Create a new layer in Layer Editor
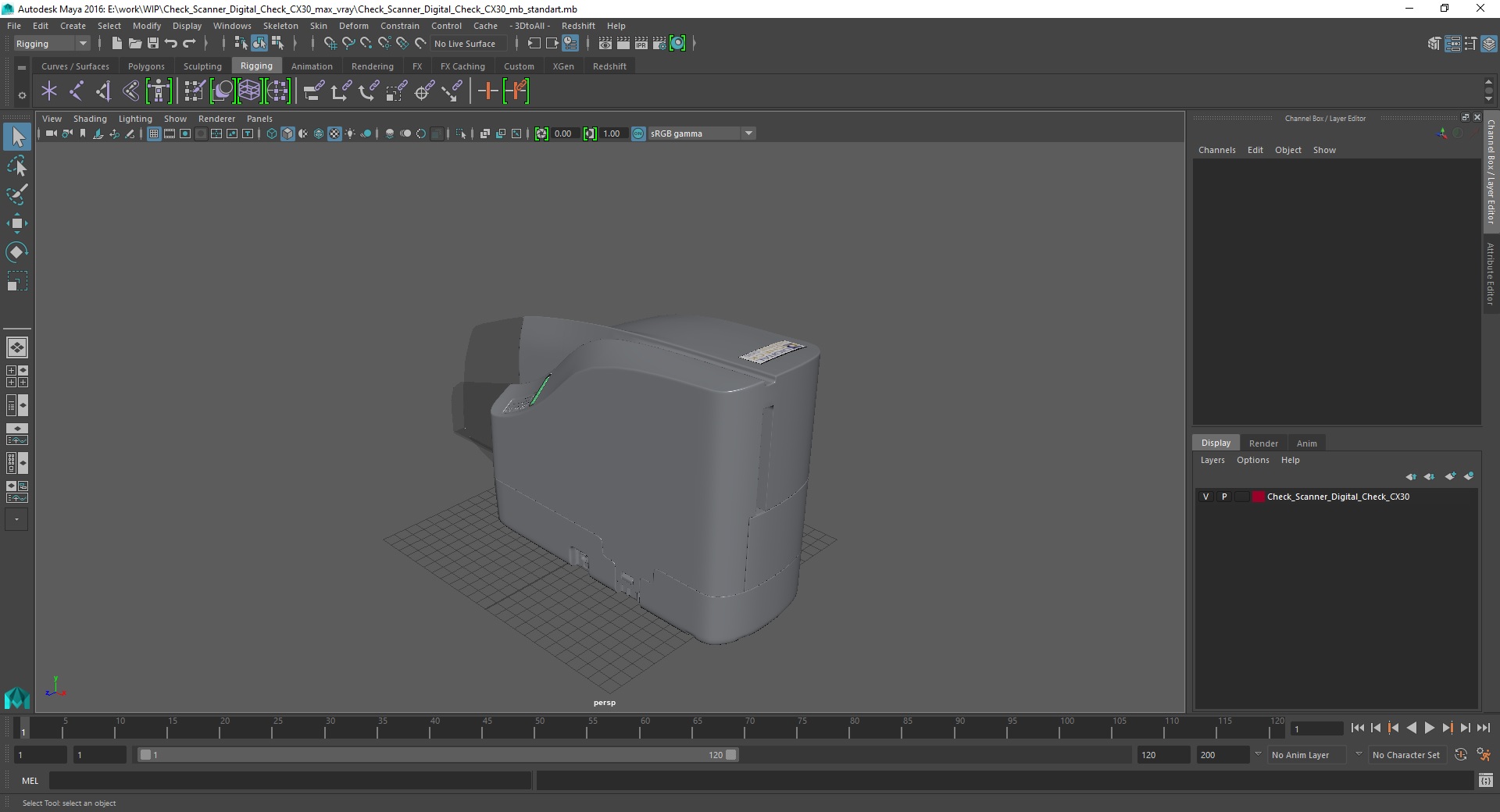The height and width of the screenshot is (812, 1500). 1450,476
